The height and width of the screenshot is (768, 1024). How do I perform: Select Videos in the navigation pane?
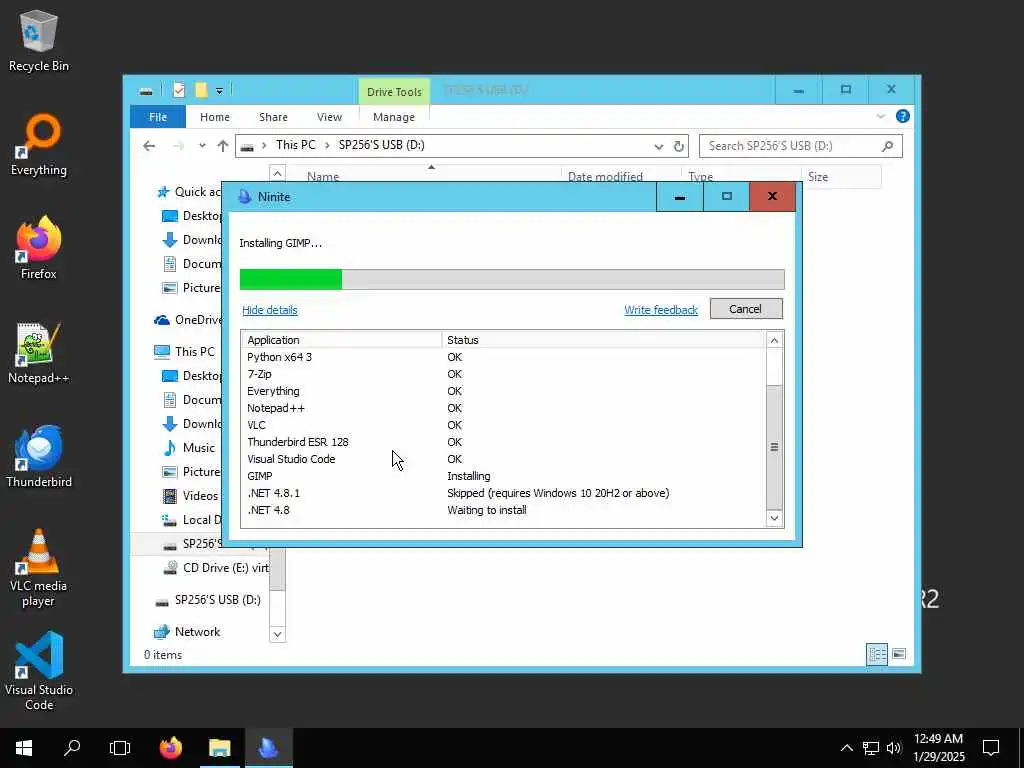[x=191, y=496]
